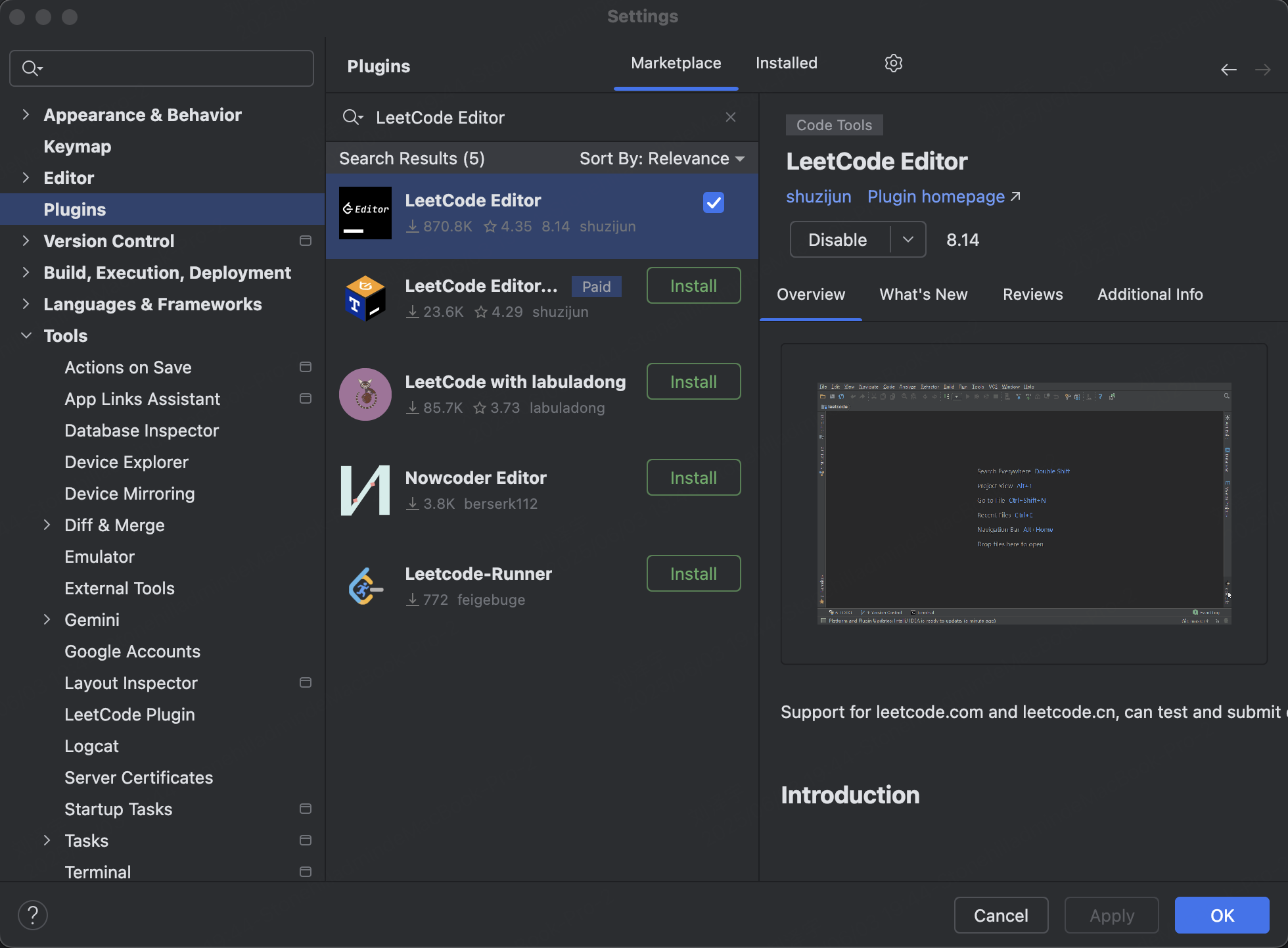Switch to the Installed tab
Screen dimensions: 1288x948
click(786, 63)
